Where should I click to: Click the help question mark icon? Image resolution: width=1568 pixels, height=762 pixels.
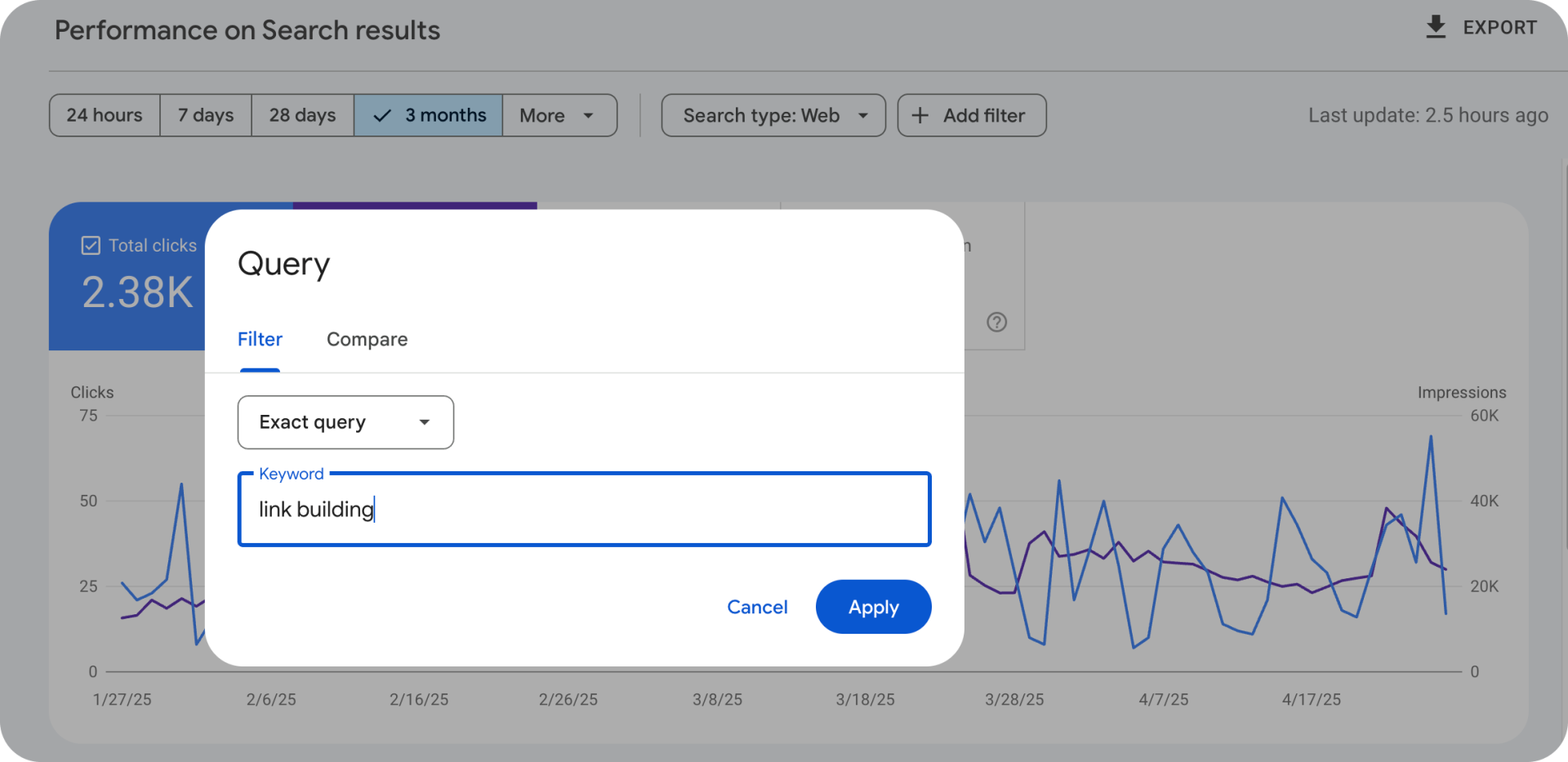[996, 322]
